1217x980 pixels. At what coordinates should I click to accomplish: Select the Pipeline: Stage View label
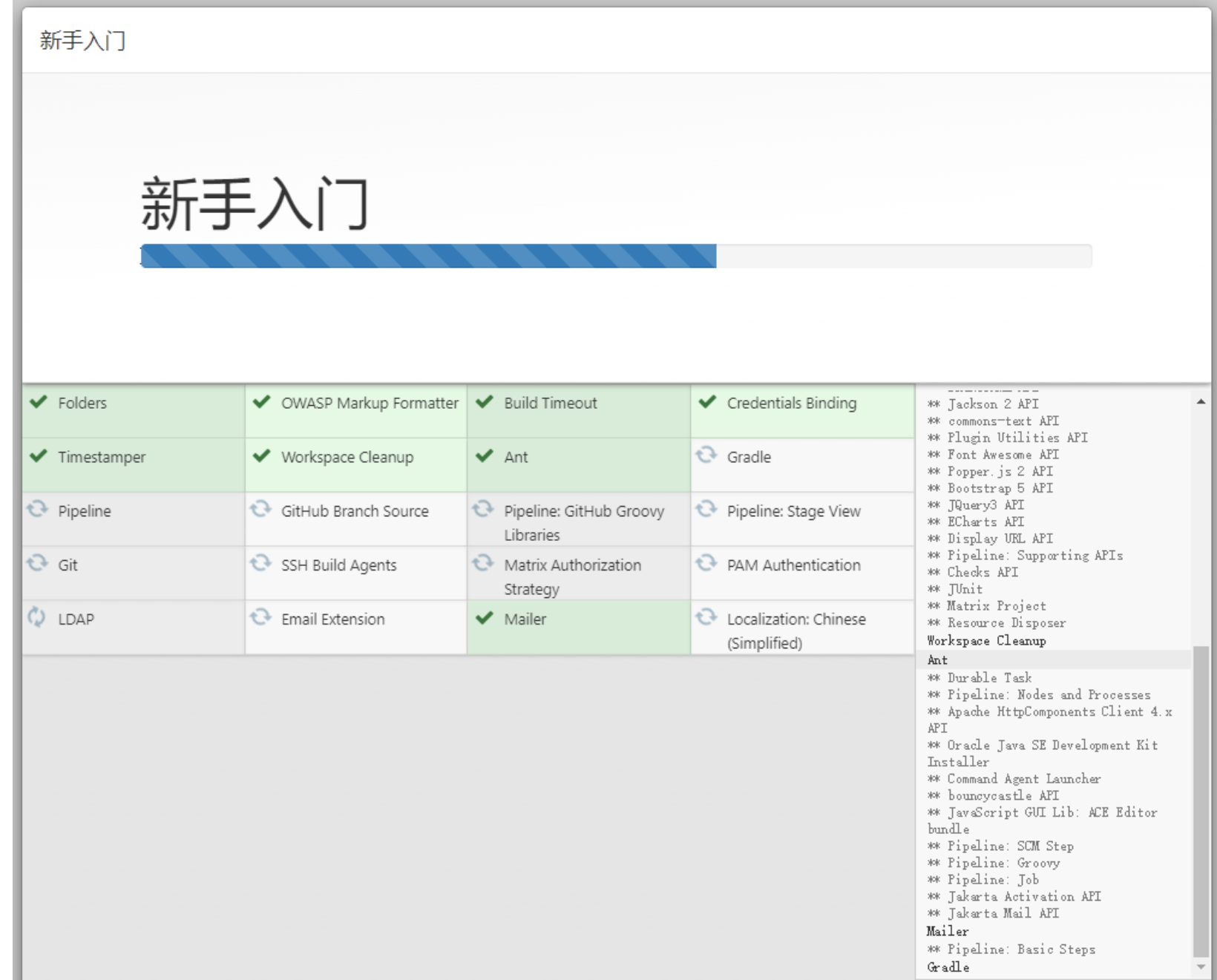click(x=794, y=511)
